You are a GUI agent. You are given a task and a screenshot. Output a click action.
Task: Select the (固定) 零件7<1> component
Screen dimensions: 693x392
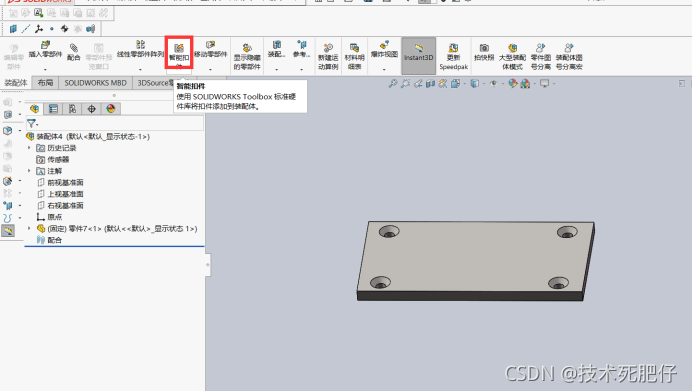point(117,228)
